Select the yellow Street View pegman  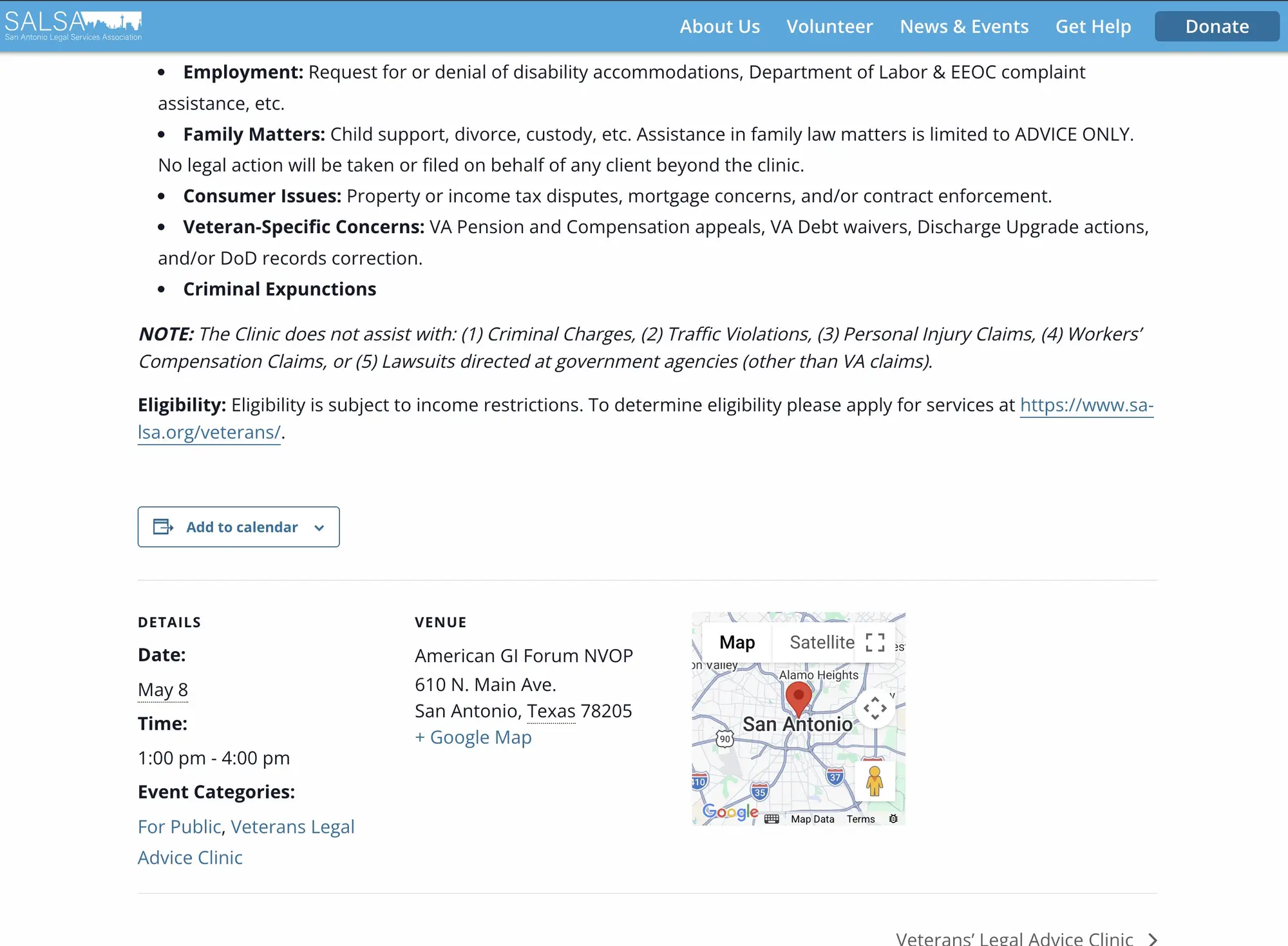[x=874, y=780]
